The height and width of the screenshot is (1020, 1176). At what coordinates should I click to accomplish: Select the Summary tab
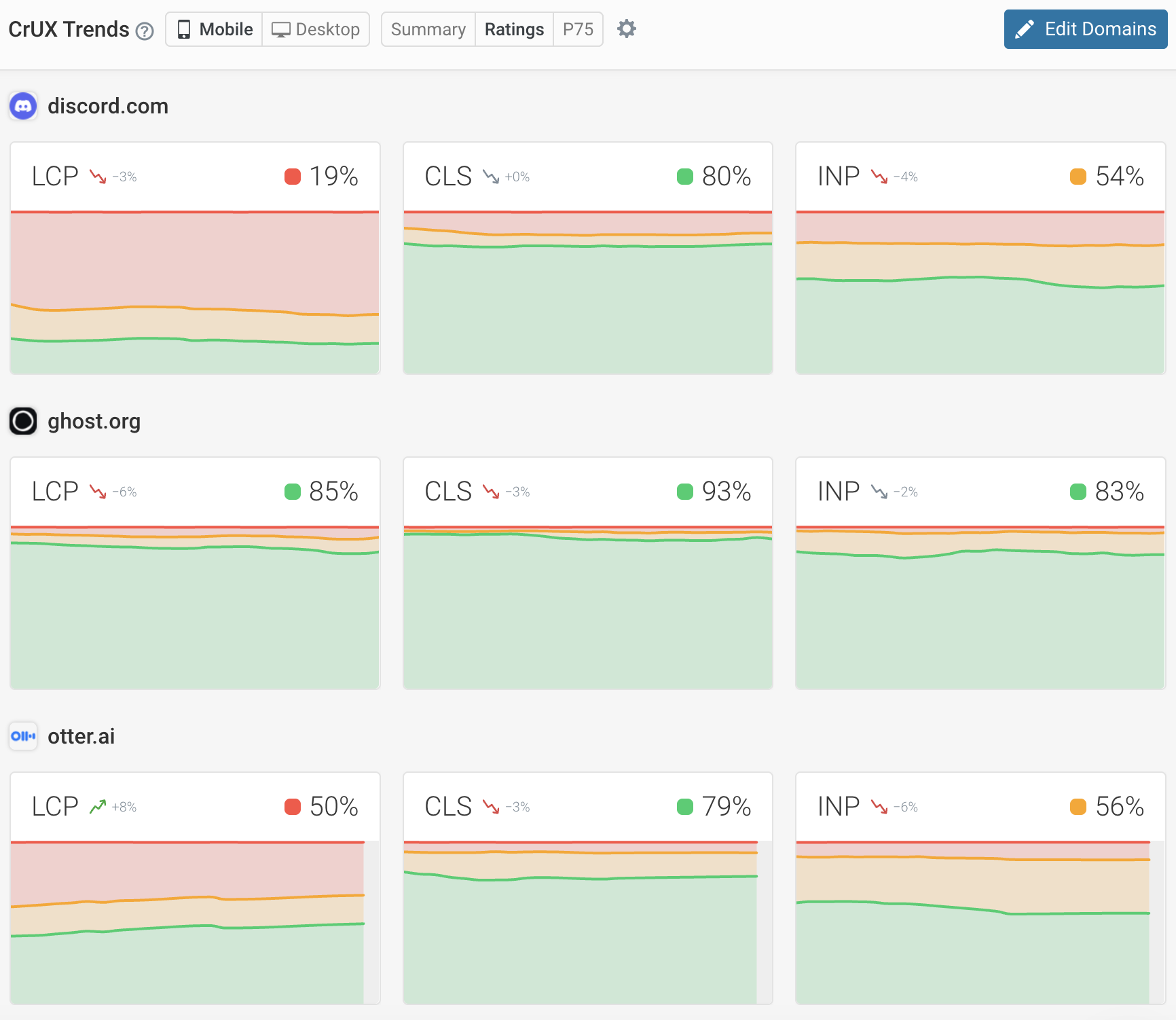pos(428,29)
